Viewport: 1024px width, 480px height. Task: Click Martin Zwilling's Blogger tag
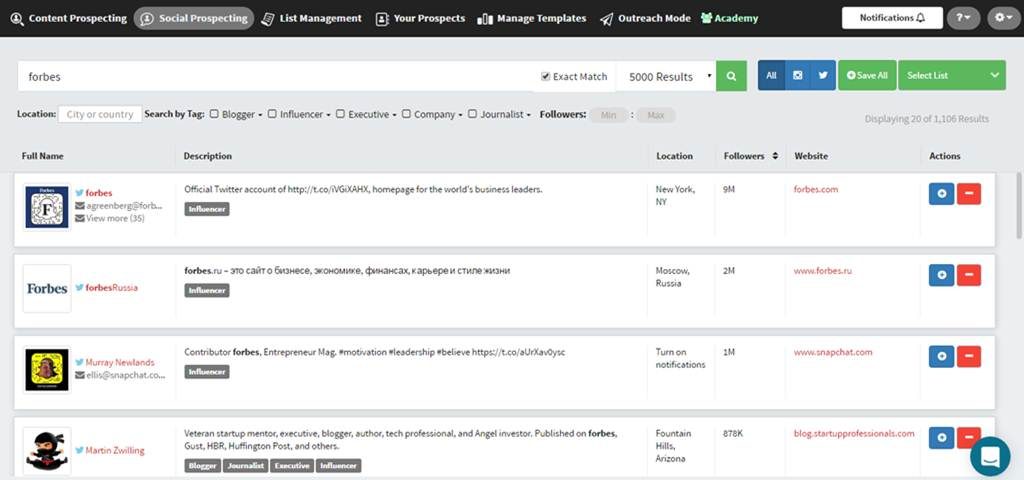[x=202, y=466]
